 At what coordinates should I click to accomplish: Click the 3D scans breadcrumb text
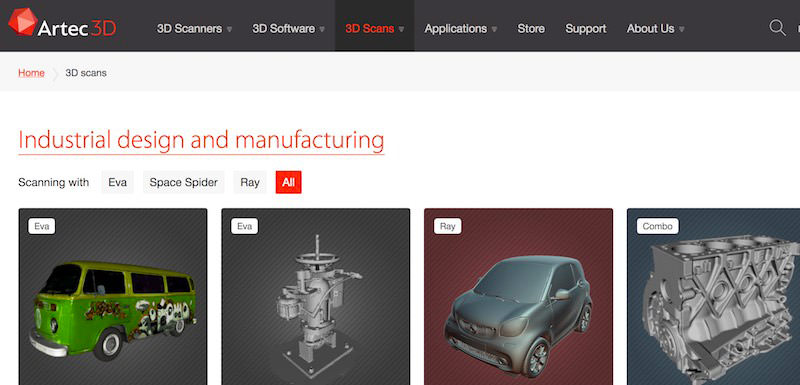pos(86,73)
